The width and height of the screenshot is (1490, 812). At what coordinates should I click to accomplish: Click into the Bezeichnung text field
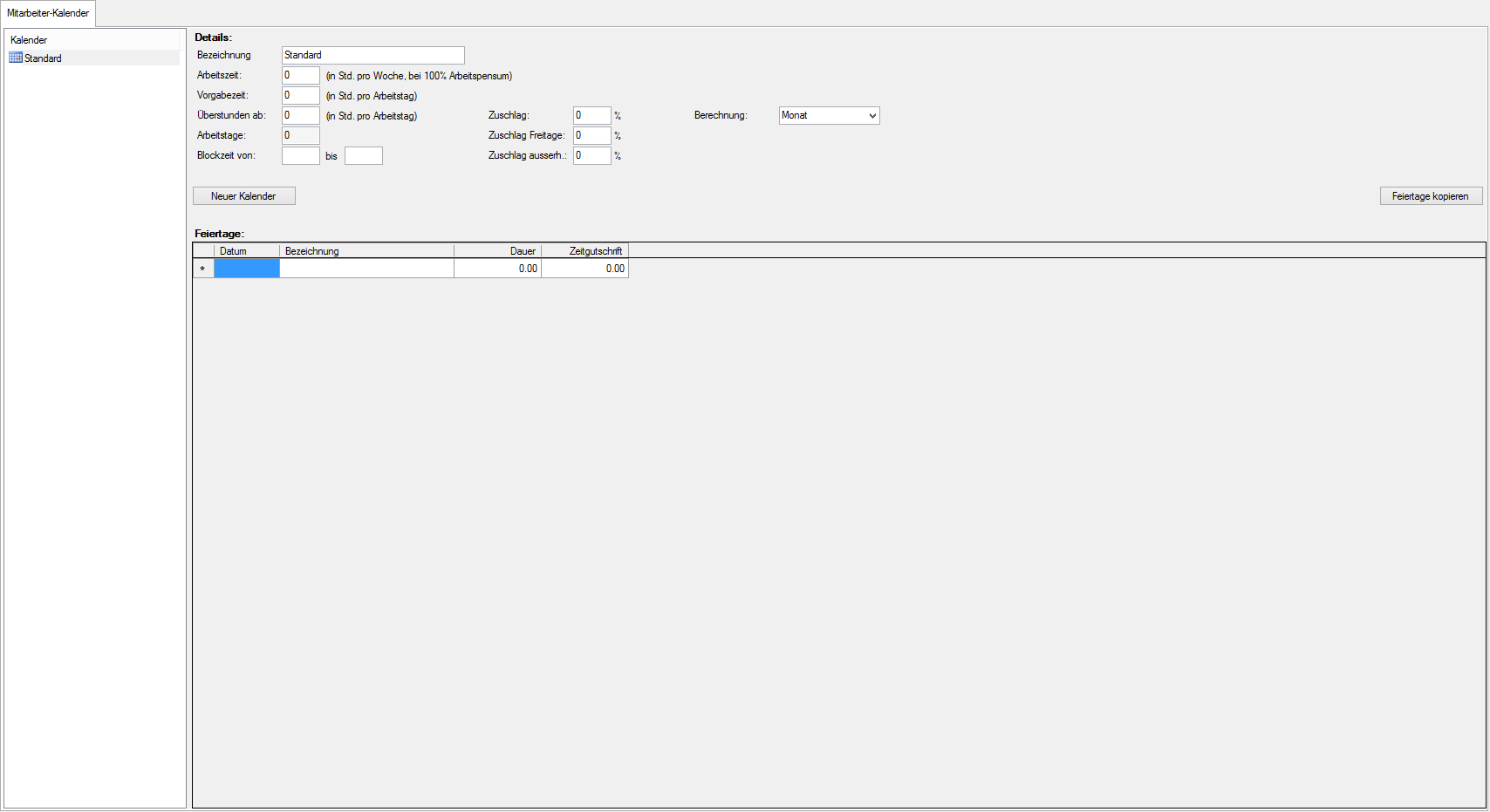click(x=372, y=55)
